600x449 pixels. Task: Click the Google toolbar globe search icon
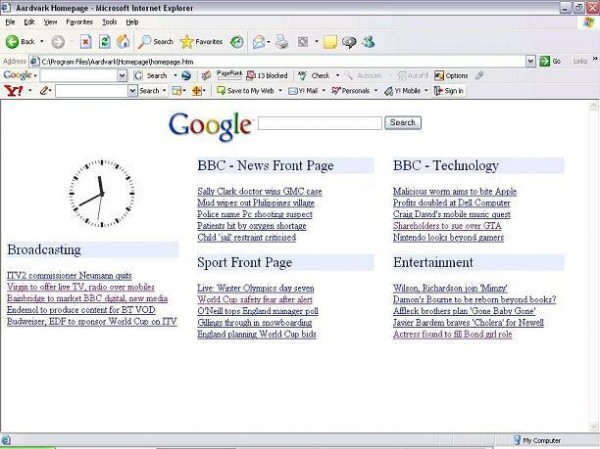(x=186, y=75)
